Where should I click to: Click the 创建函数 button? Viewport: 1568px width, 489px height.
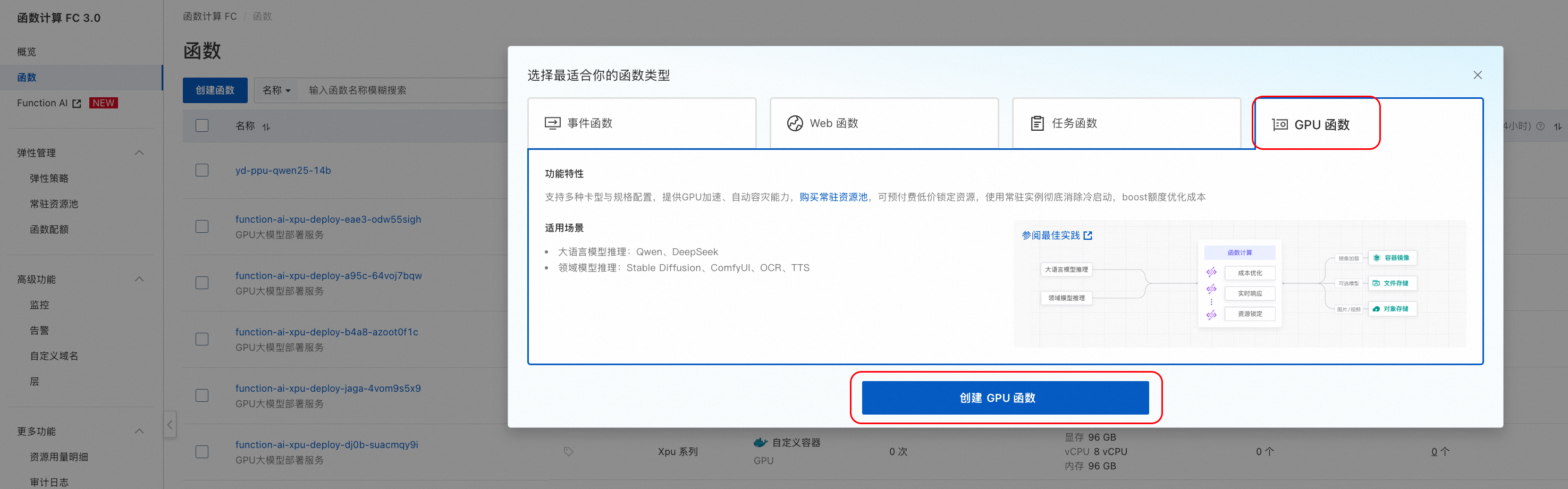215,90
